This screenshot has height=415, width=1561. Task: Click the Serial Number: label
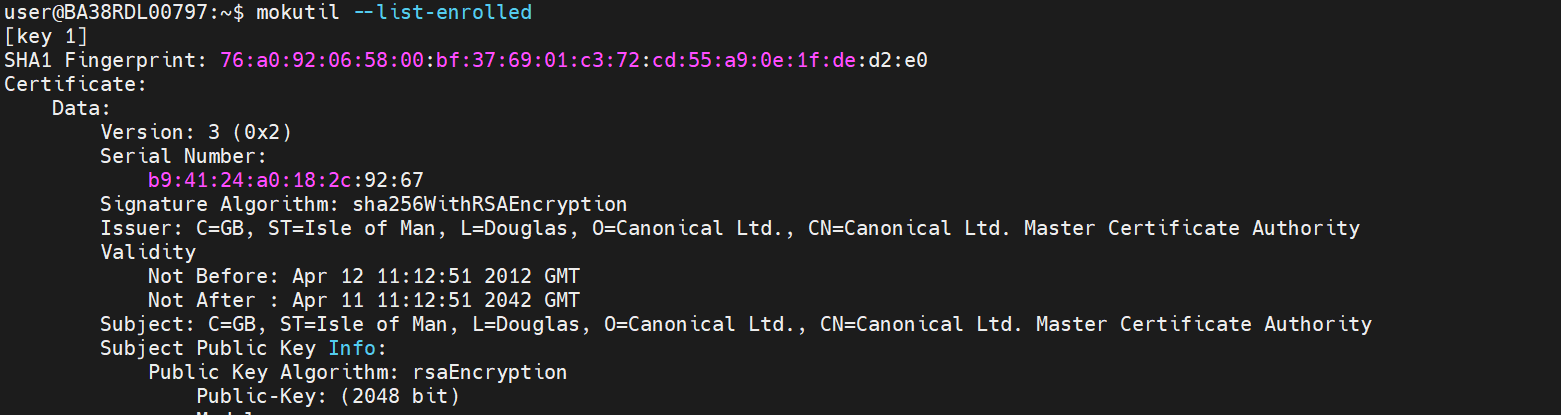[x=184, y=156]
